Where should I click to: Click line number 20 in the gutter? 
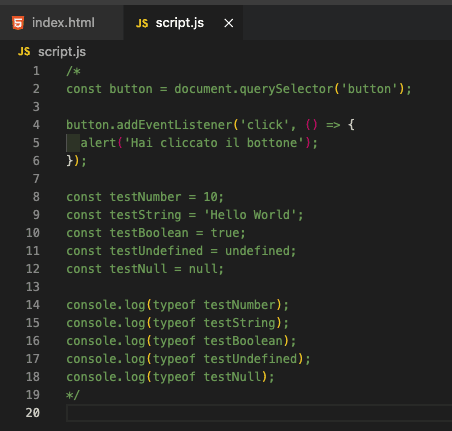coord(33,413)
